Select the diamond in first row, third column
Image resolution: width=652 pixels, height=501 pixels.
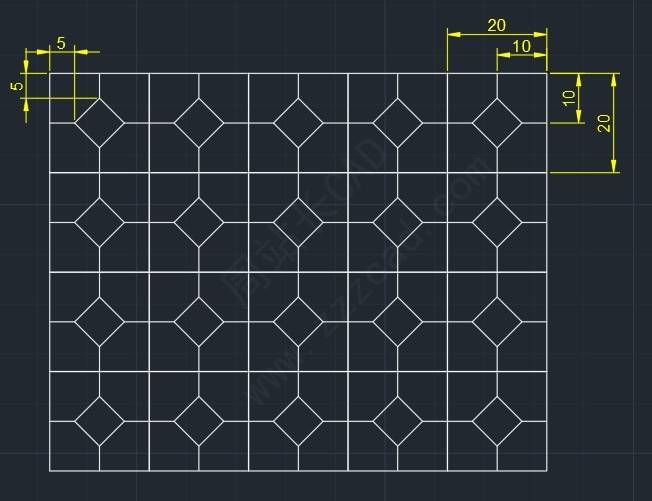(x=298, y=123)
